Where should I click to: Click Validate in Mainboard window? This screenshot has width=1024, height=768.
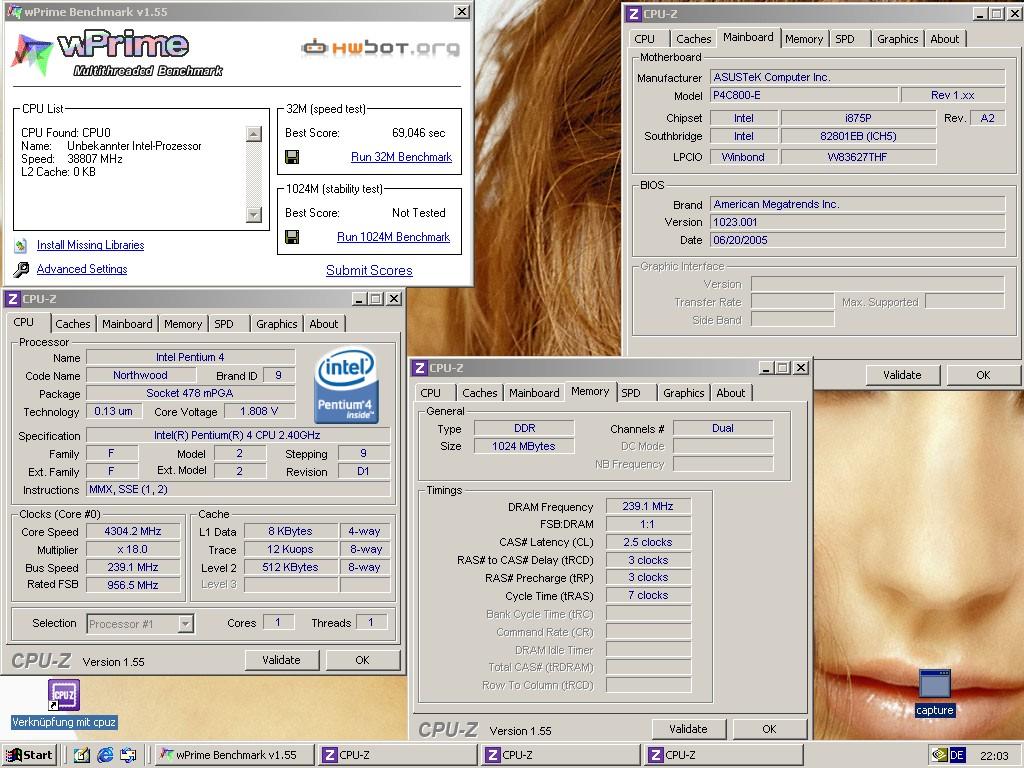(902, 375)
